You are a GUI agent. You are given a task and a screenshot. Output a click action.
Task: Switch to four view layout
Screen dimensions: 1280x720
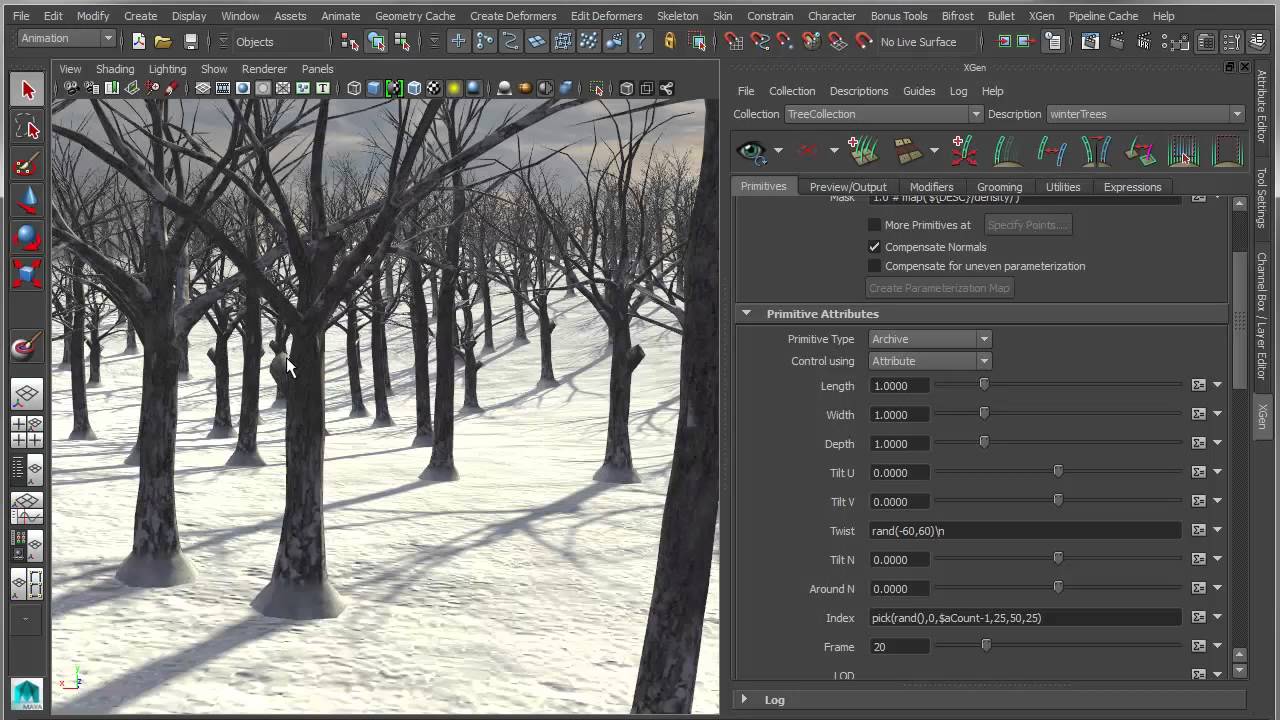[x=27, y=432]
